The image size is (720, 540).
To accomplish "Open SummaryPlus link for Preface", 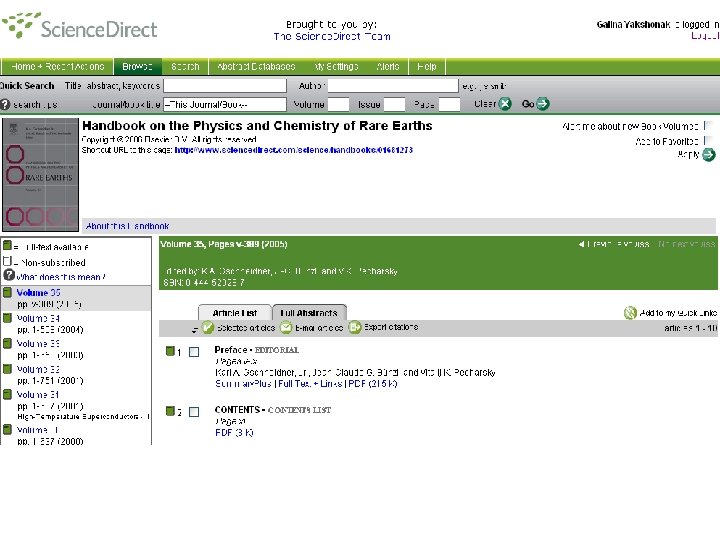I will [x=243, y=383].
